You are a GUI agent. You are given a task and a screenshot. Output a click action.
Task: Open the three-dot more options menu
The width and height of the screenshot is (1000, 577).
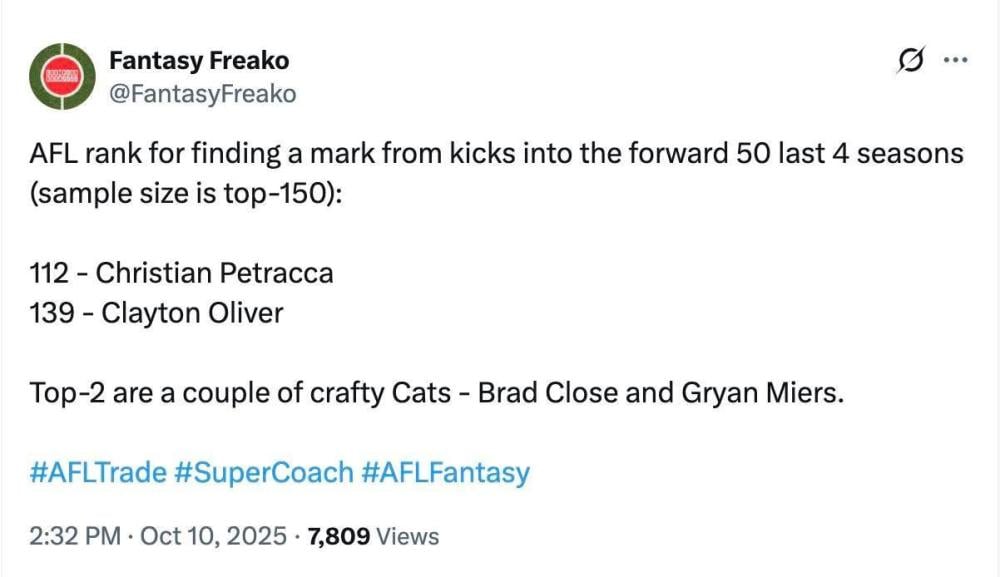tap(955, 60)
